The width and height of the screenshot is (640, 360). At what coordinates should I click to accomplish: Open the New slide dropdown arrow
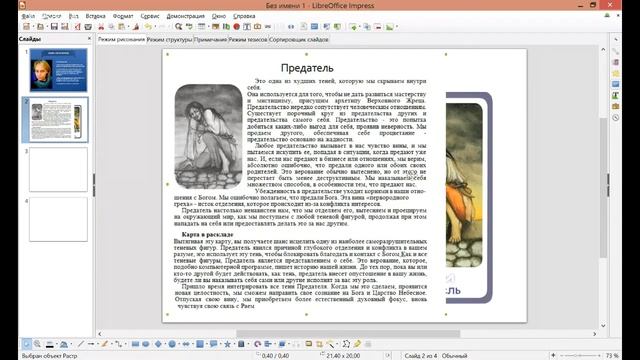(x=360, y=27)
